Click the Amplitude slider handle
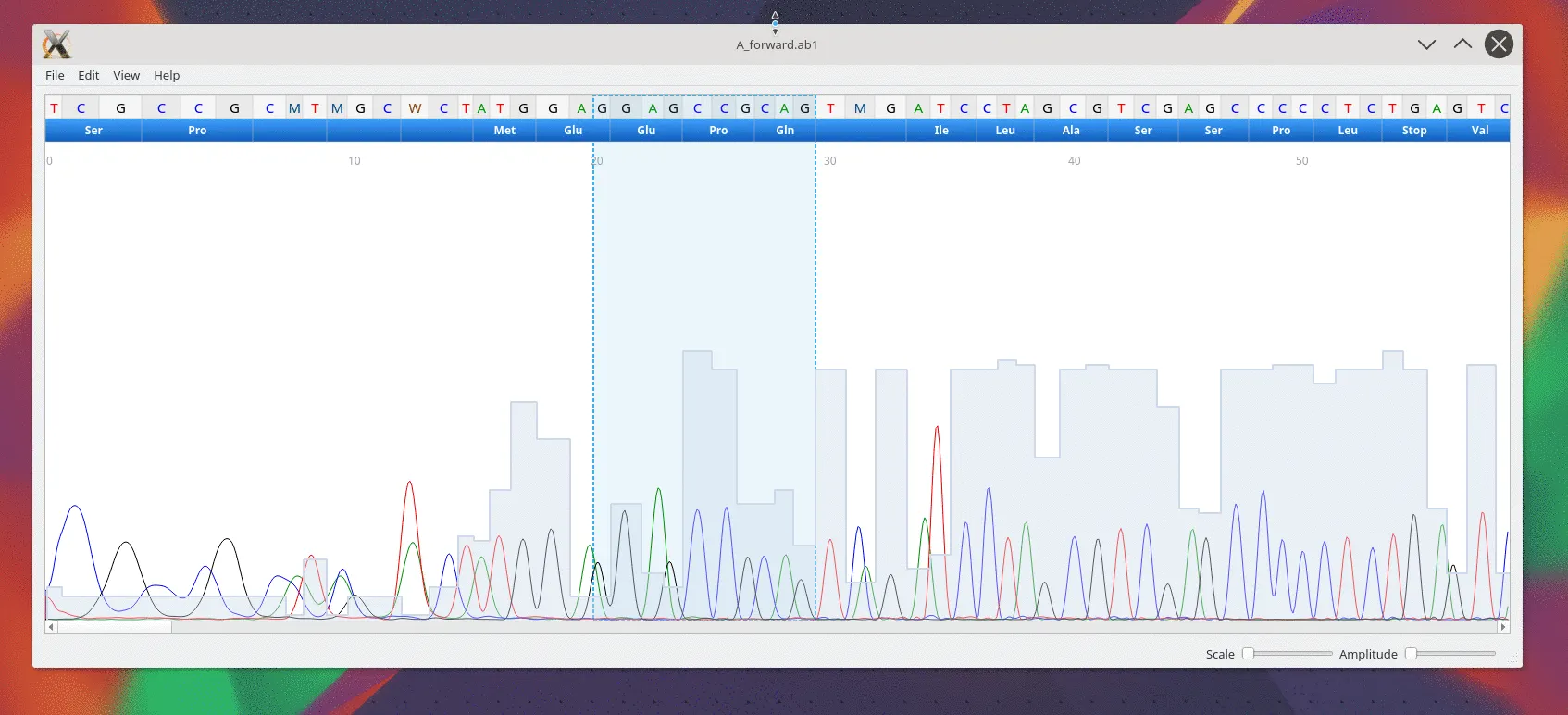This screenshot has width=1568, height=715. tap(1411, 654)
